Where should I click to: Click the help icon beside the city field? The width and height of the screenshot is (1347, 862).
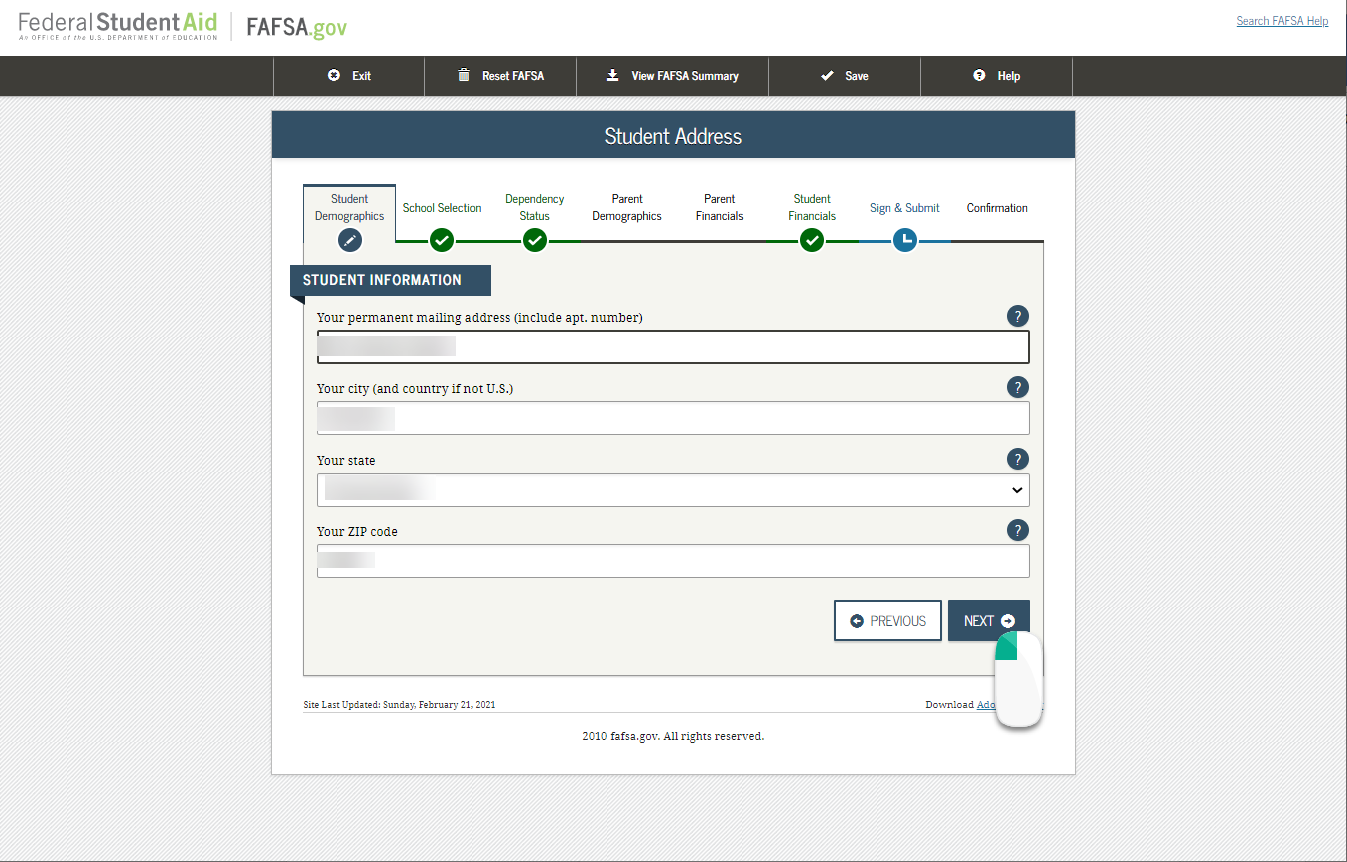pos(1017,387)
